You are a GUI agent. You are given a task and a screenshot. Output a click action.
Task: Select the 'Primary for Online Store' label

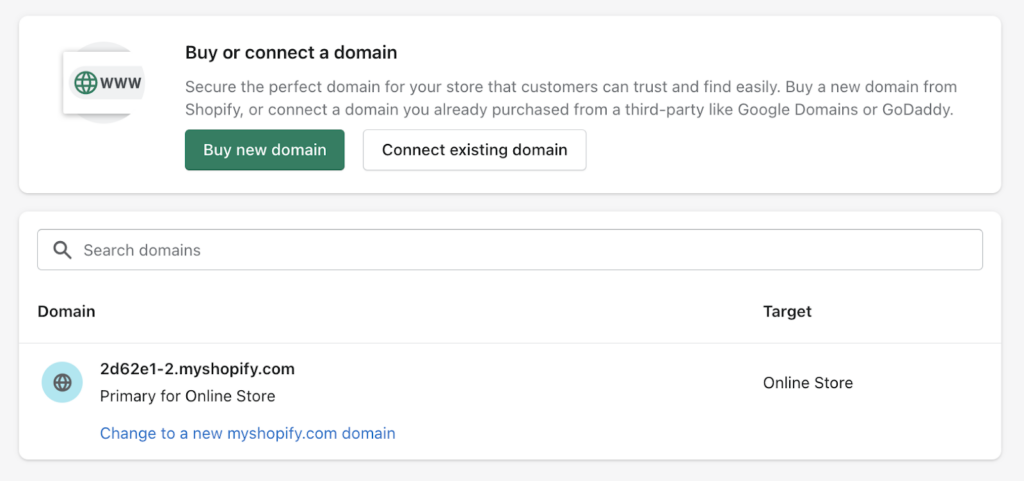pos(187,396)
